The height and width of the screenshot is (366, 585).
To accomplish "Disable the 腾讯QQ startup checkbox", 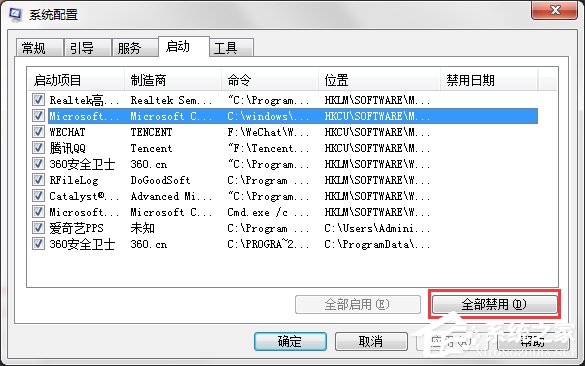I will click(x=38, y=148).
